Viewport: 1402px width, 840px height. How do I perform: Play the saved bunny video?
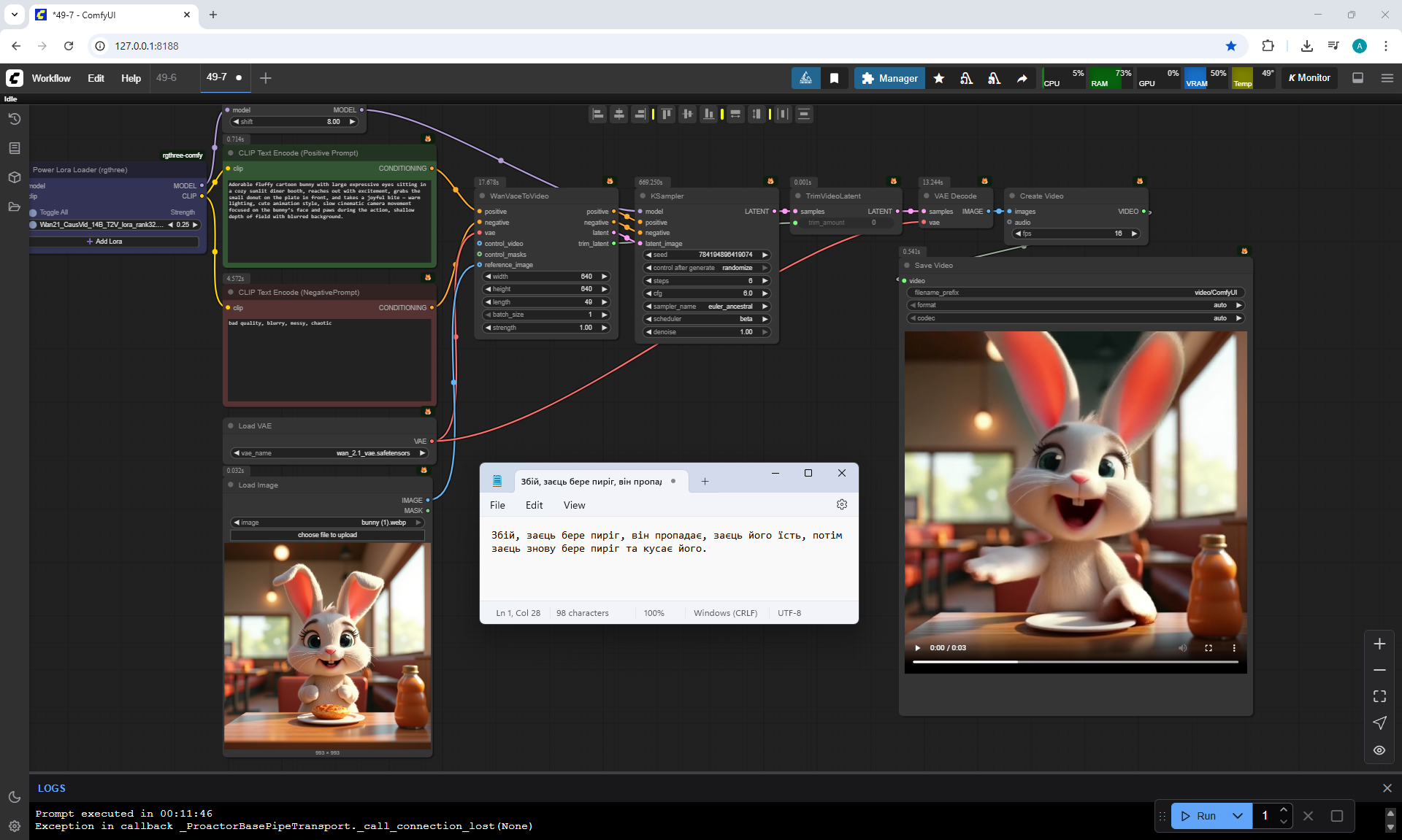[917, 648]
